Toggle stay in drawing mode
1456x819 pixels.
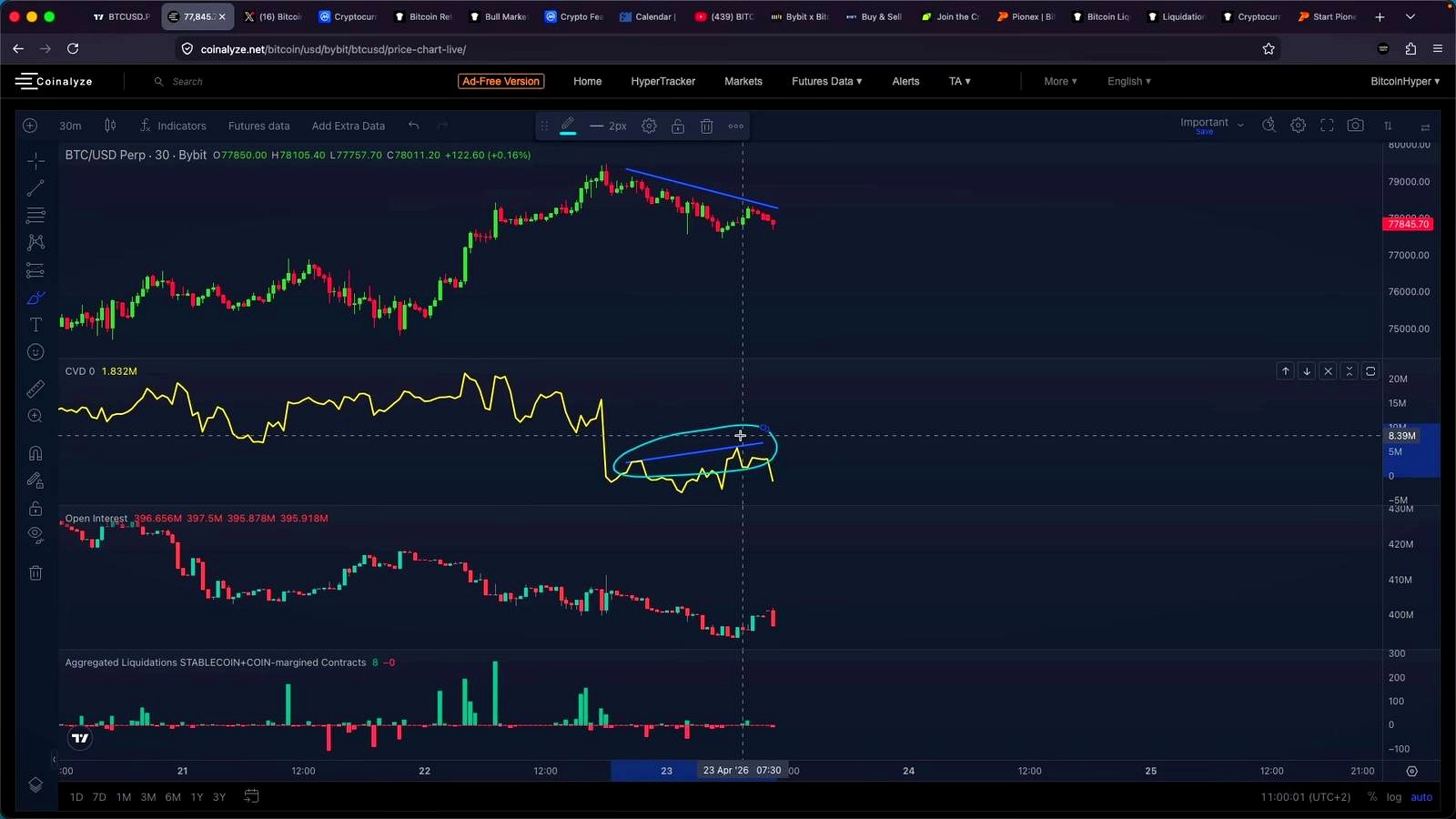[x=35, y=480]
